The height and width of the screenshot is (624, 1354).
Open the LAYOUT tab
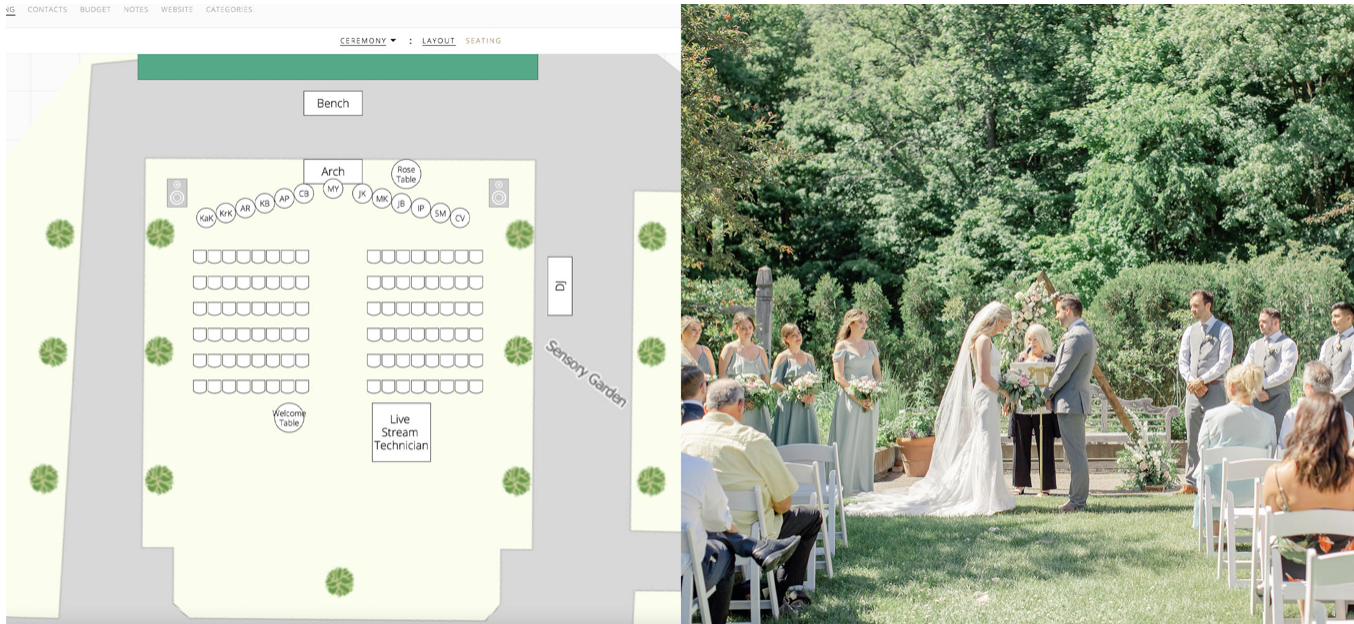point(438,41)
